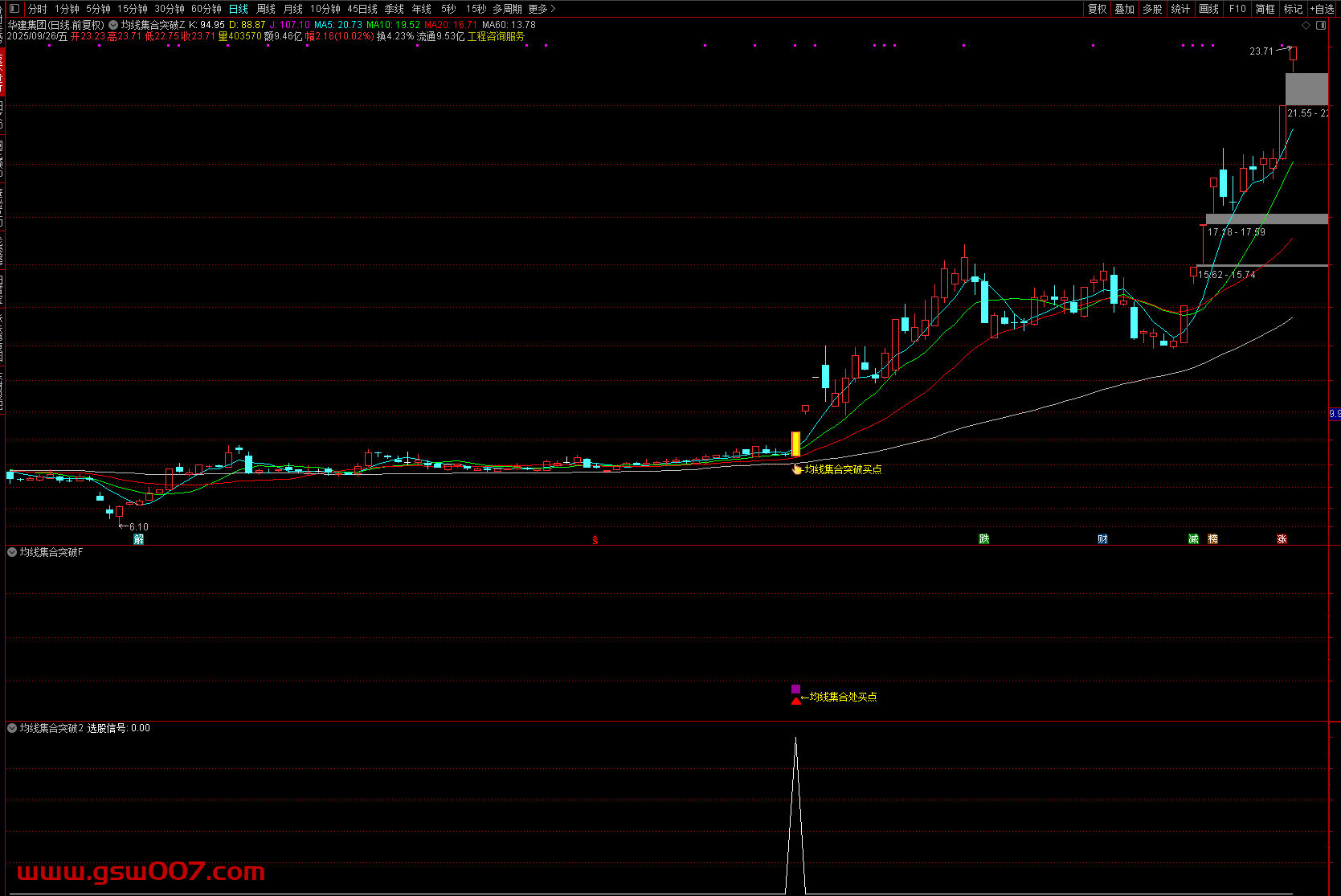The width and height of the screenshot is (1341, 896).
Task: Select the 15分钟 period
Action: click(133, 9)
